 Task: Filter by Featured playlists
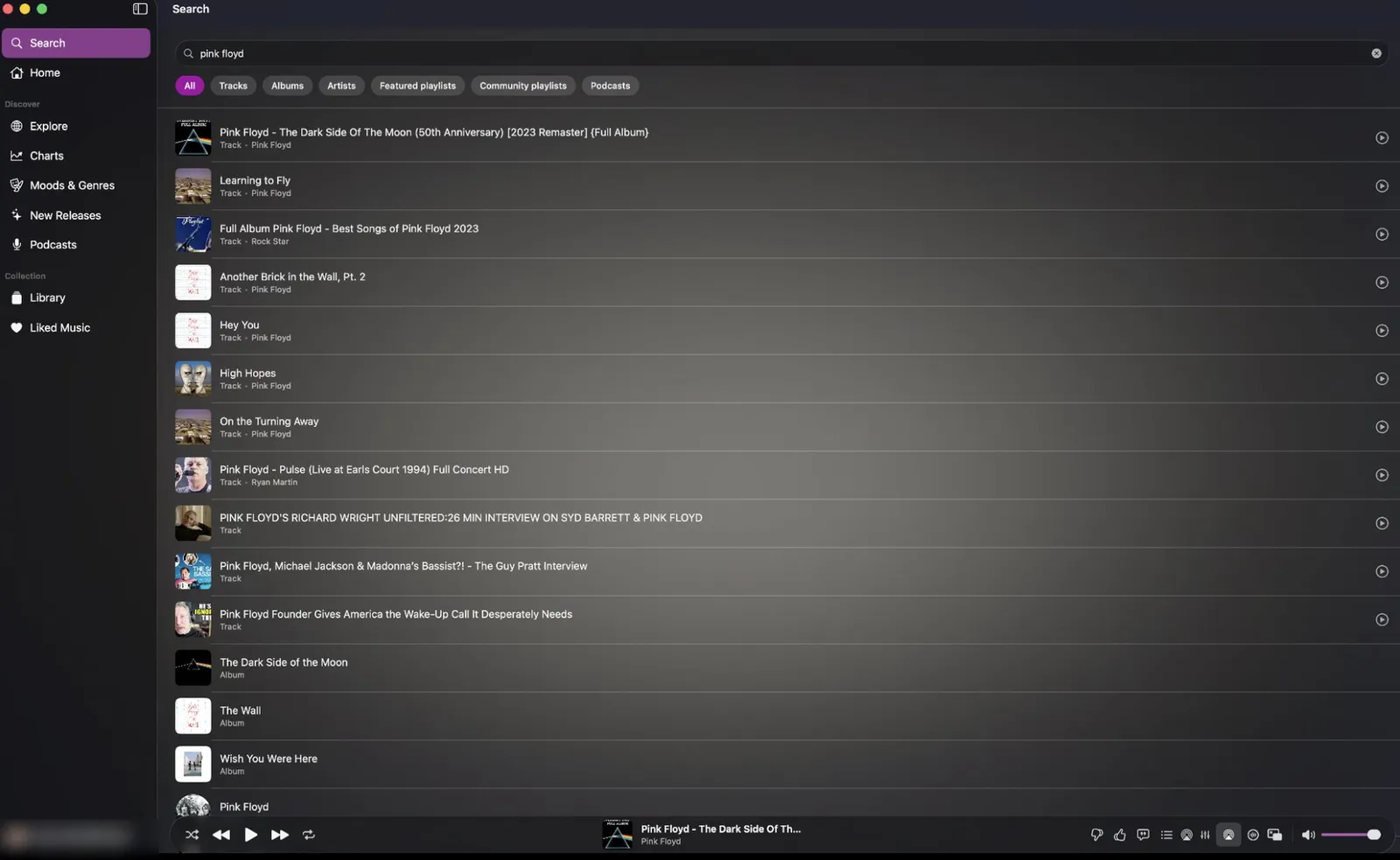click(417, 86)
